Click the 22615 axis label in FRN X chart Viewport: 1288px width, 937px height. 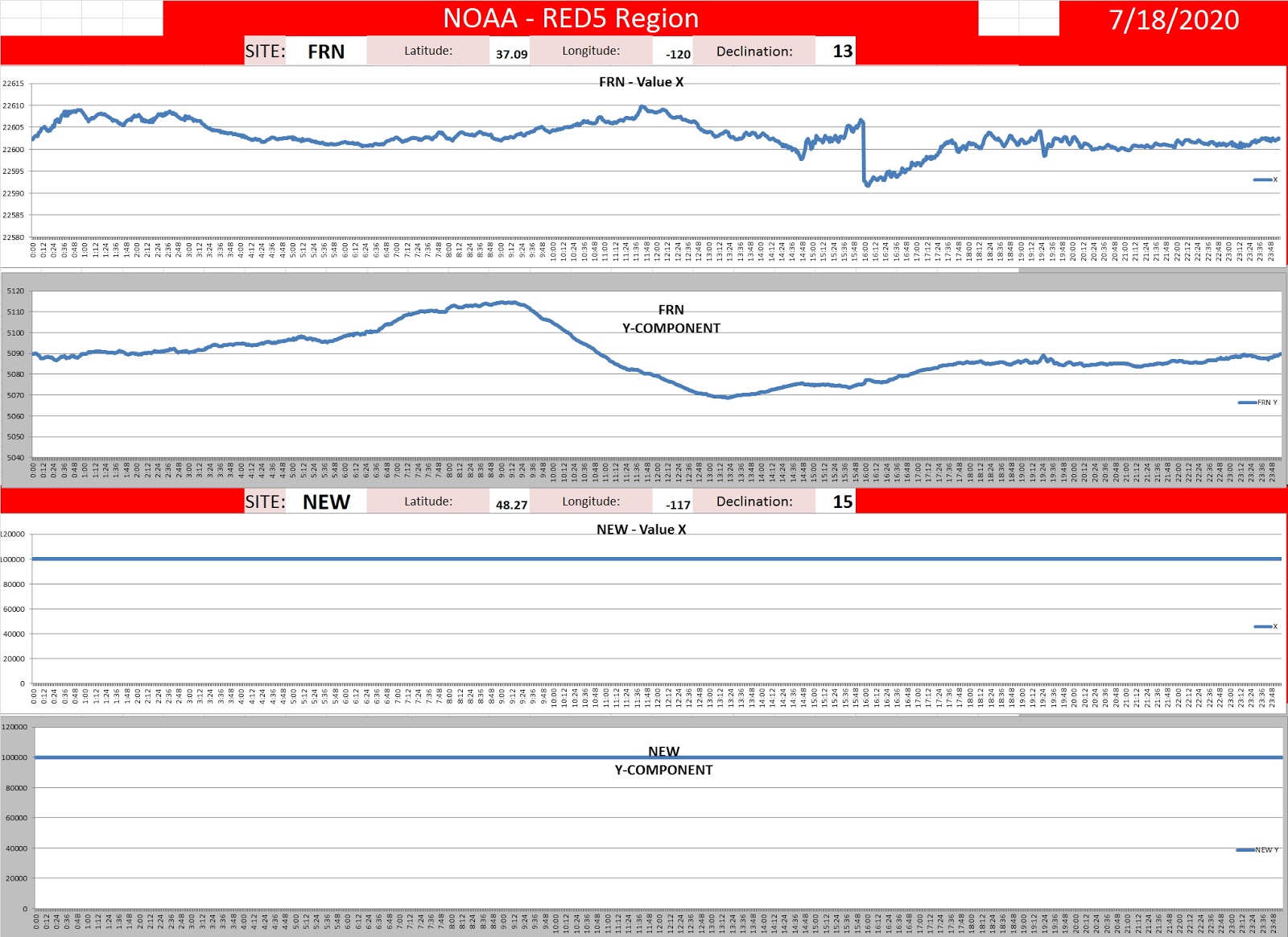[13, 84]
